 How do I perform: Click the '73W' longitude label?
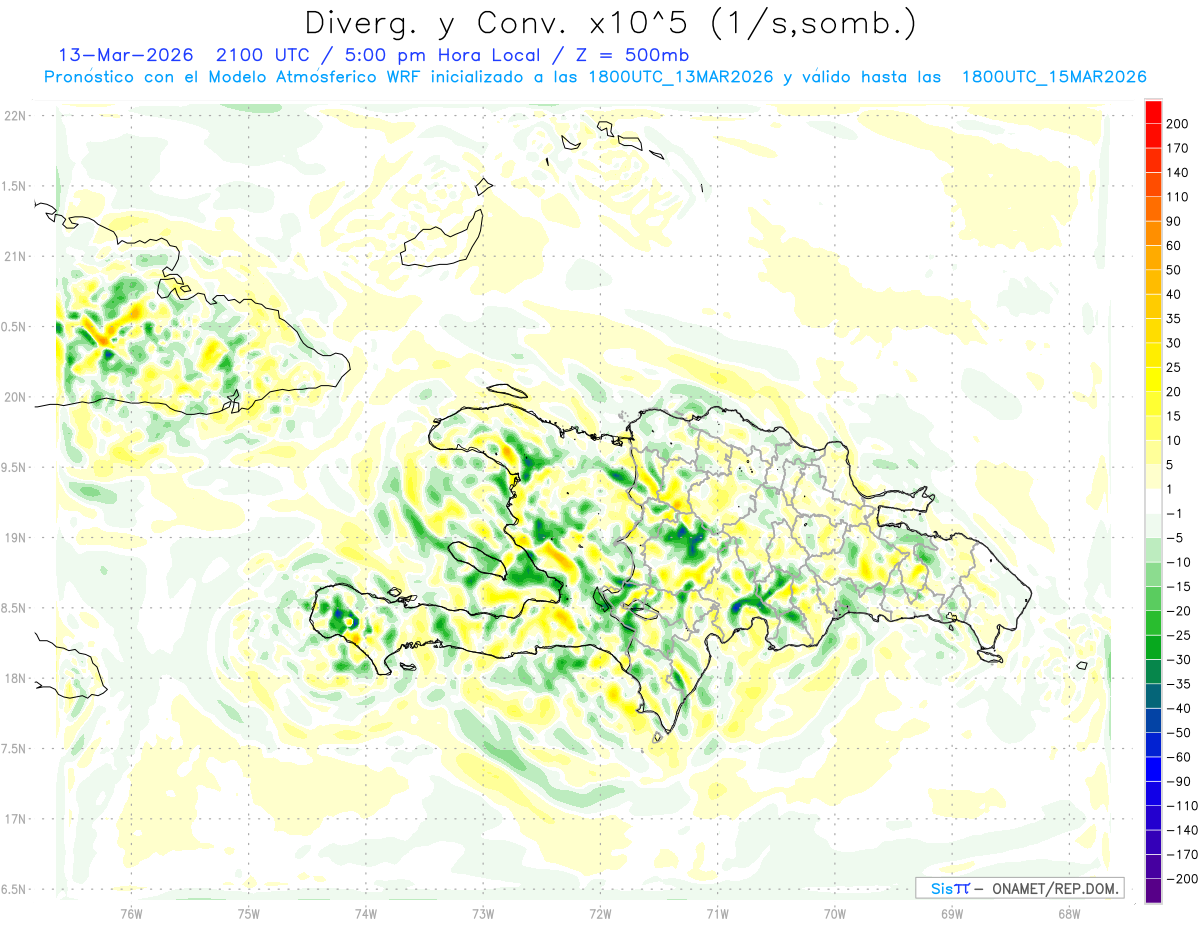tap(483, 914)
